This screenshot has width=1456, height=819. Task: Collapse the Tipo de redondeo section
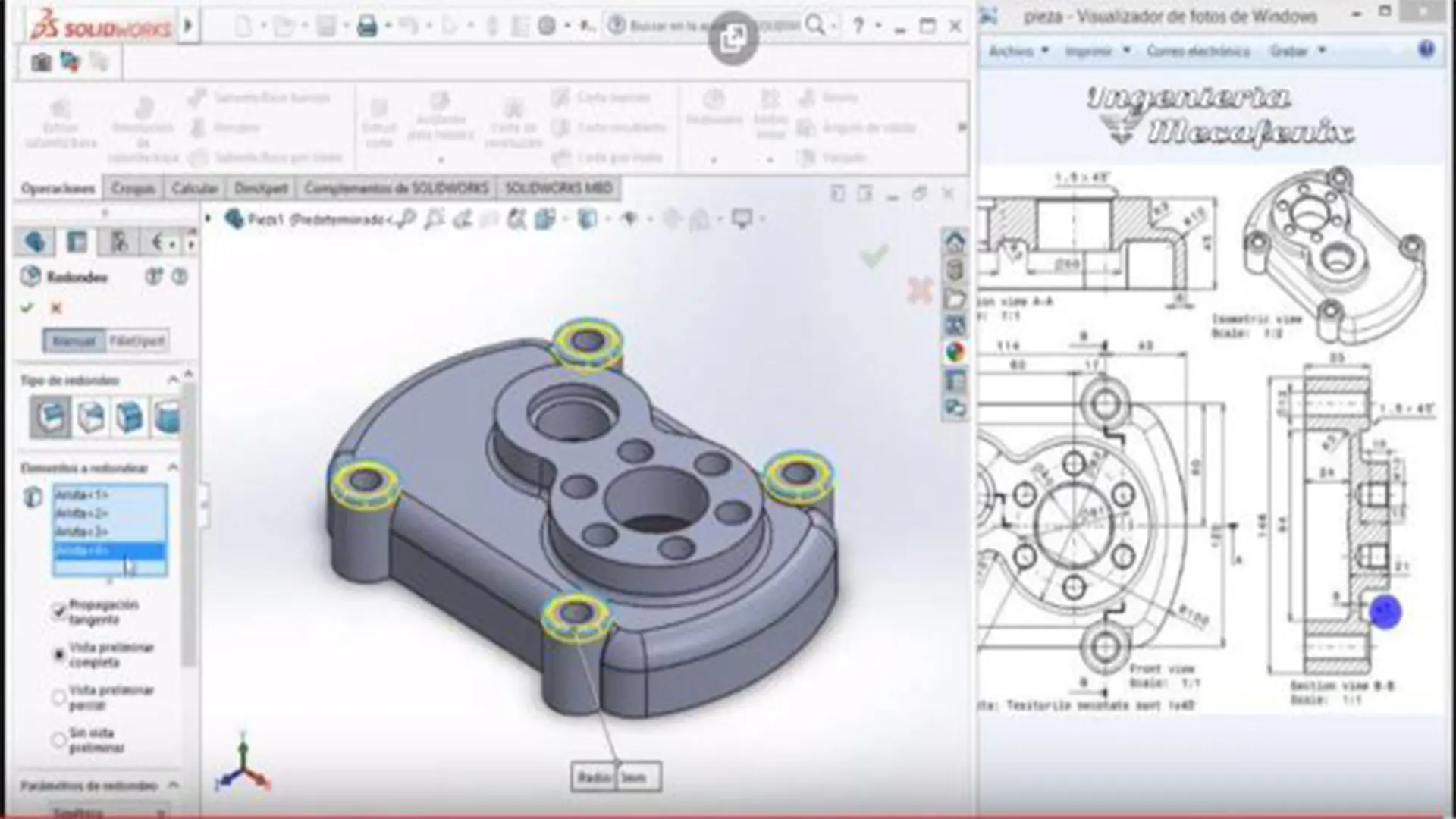(173, 381)
